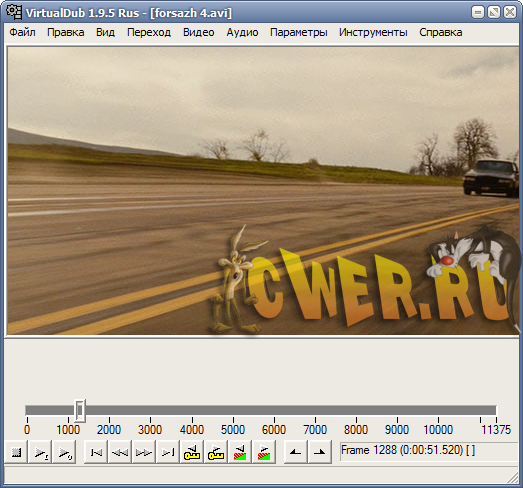Jump to previous scene change
The height and width of the screenshot is (488, 523).
pyautogui.click(x=240, y=452)
